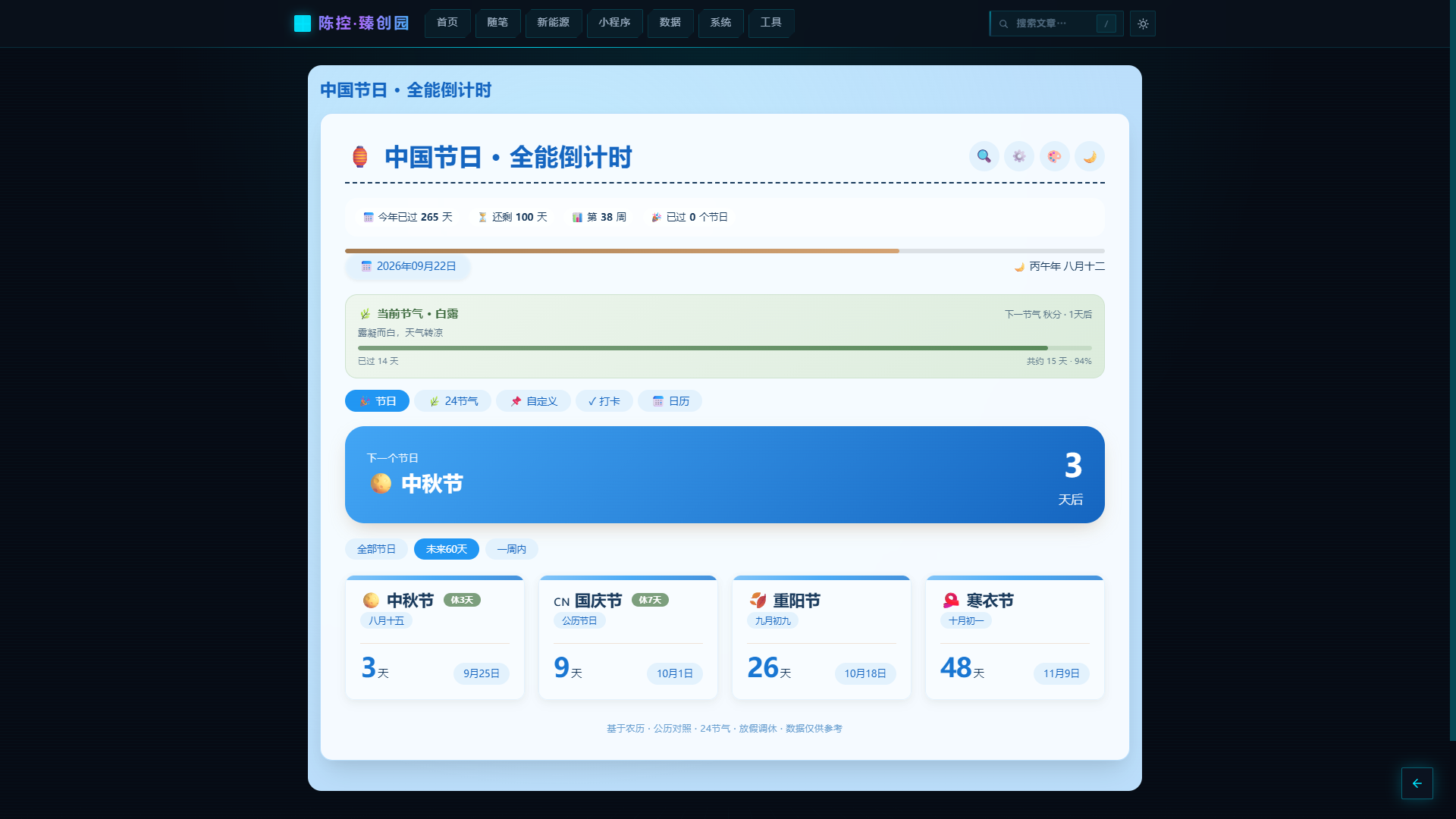Click the page scrollbar on the right edge
This screenshot has width=1456, height=819.
(1453, 370)
